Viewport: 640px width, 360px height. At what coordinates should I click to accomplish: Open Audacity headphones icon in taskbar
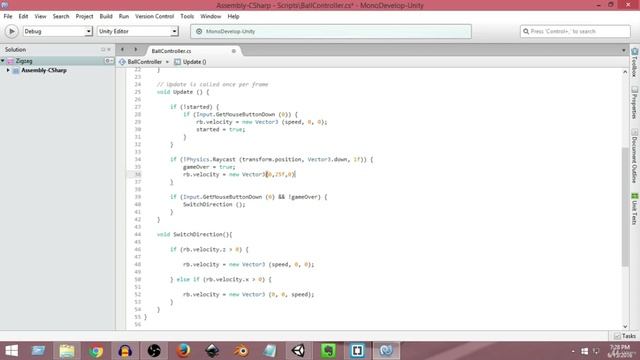coord(125,351)
